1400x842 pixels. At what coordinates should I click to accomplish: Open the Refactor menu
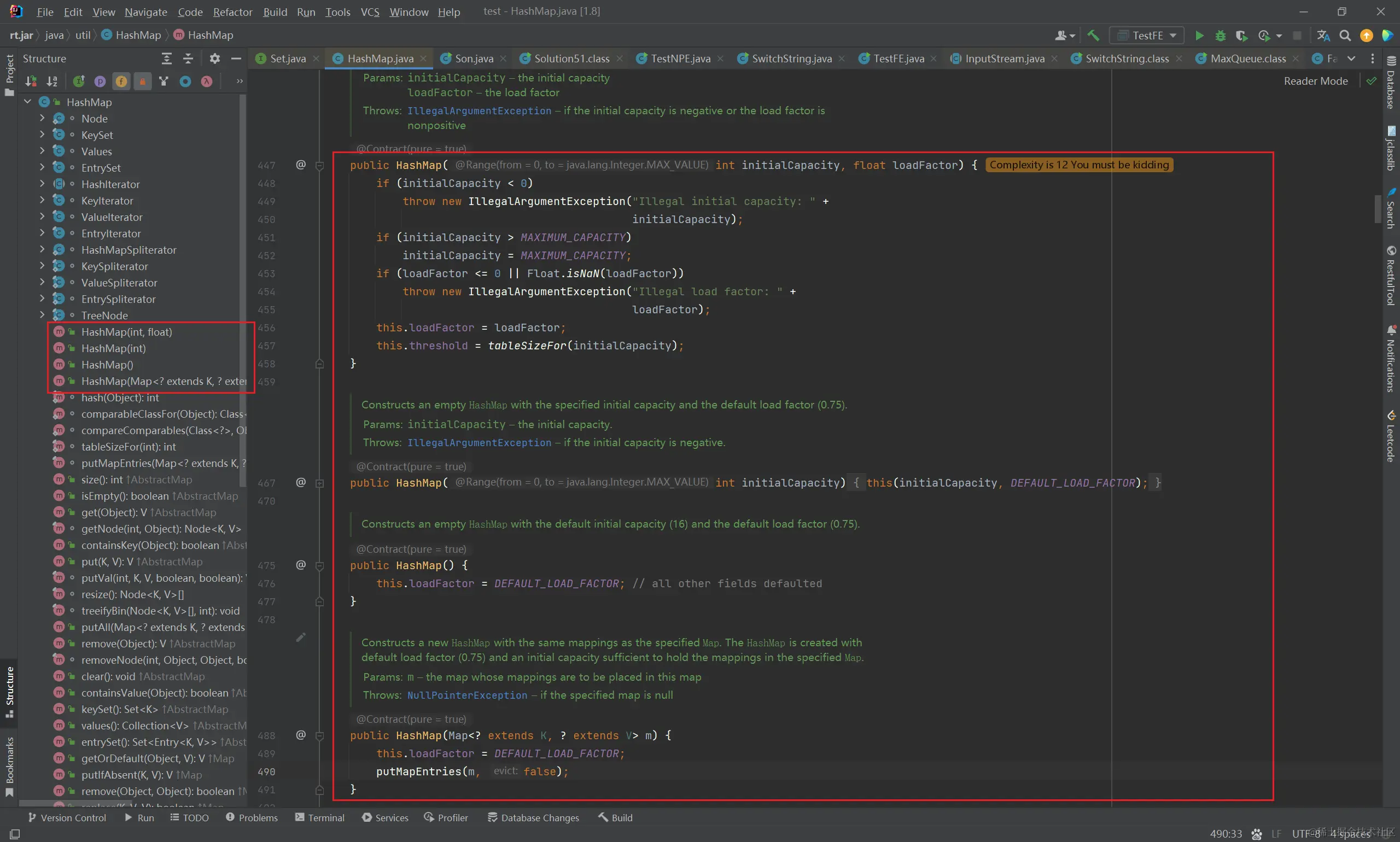coord(232,12)
